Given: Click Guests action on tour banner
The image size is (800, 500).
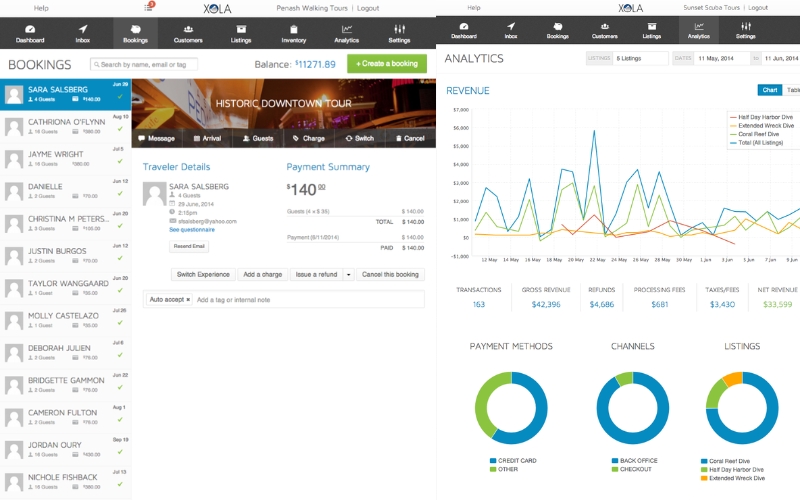Looking at the screenshot, I should click(258, 138).
